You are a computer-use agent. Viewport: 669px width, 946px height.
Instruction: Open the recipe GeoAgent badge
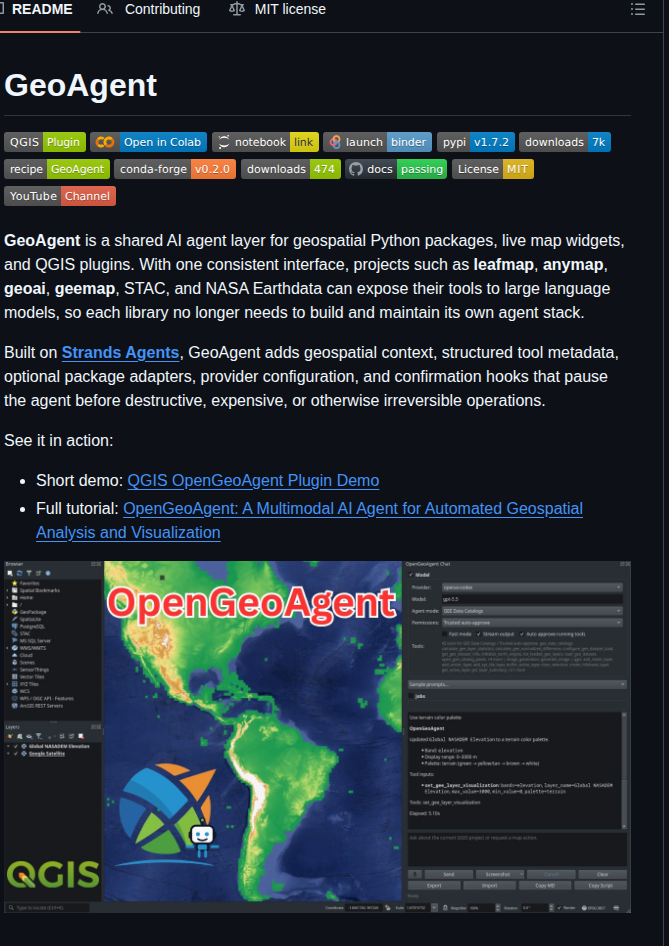pyautogui.click(x=57, y=169)
